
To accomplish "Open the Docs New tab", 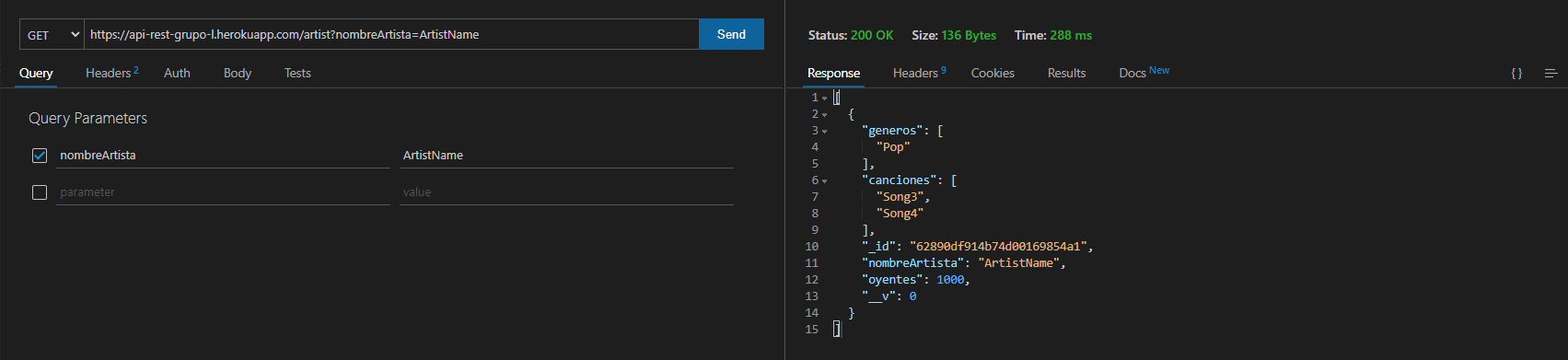I will (1144, 72).
